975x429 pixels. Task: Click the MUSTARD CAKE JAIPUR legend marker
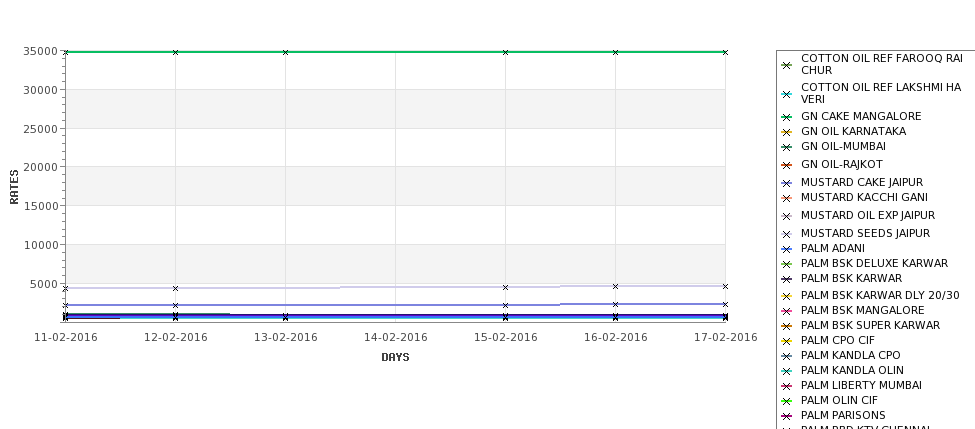click(x=786, y=183)
